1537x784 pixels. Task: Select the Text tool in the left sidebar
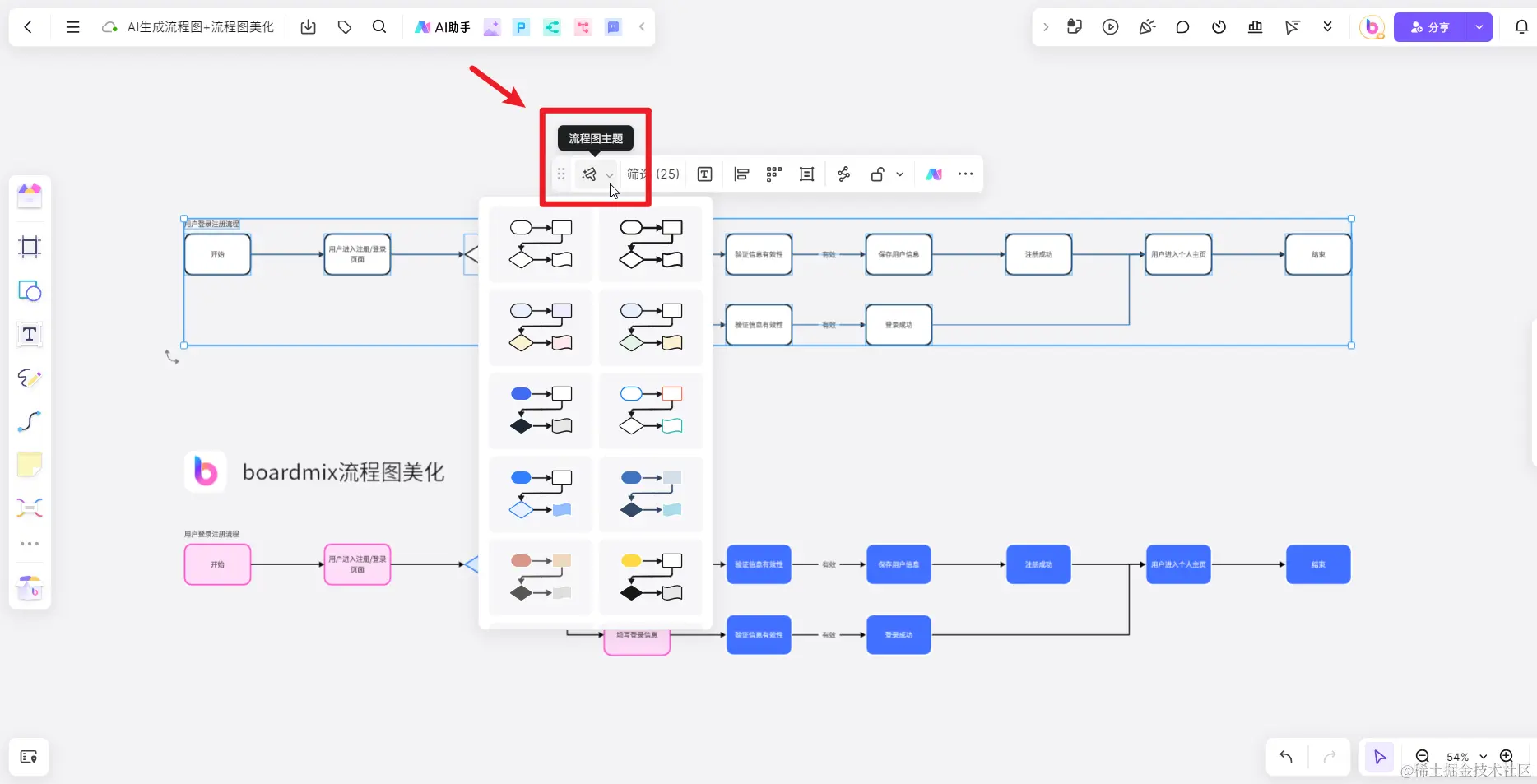pos(30,335)
